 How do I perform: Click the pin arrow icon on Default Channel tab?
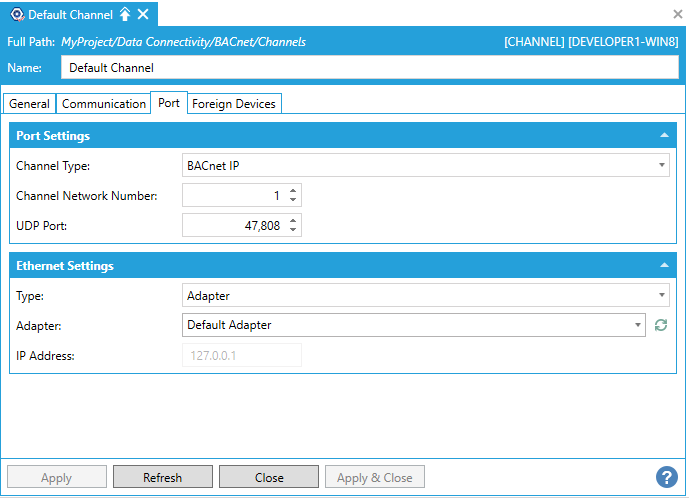click(x=125, y=14)
